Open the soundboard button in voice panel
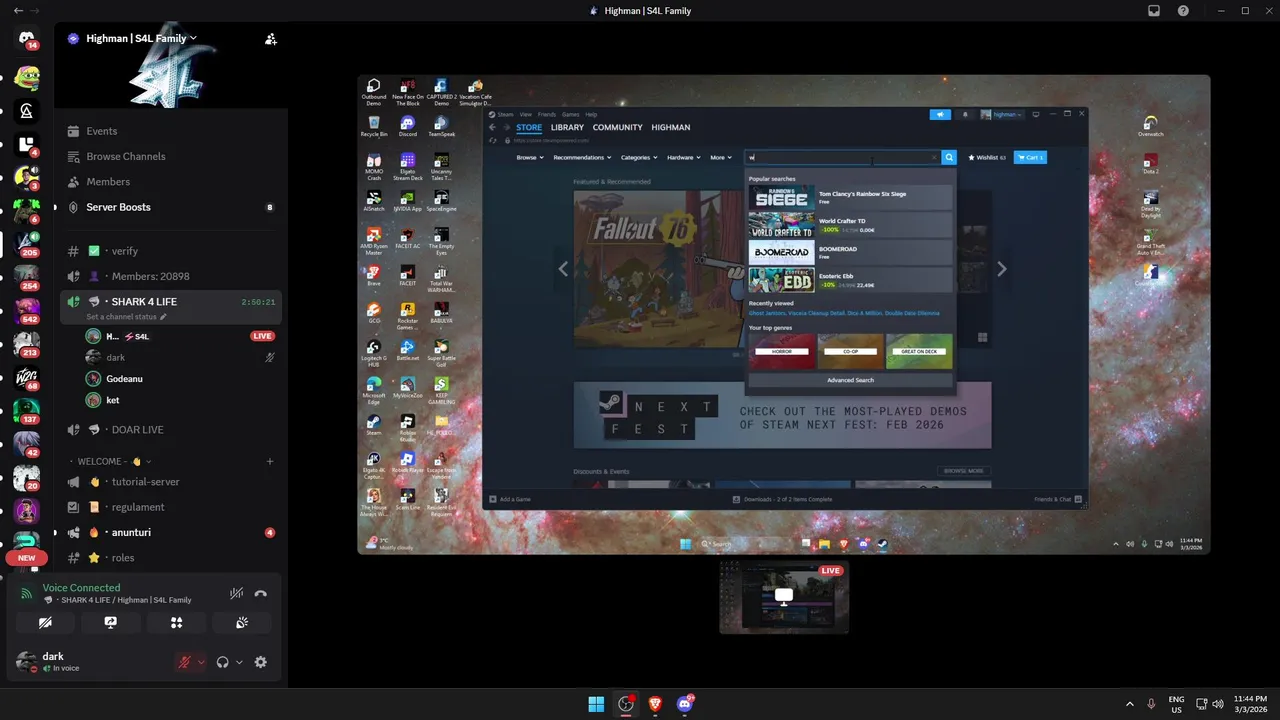 242,622
